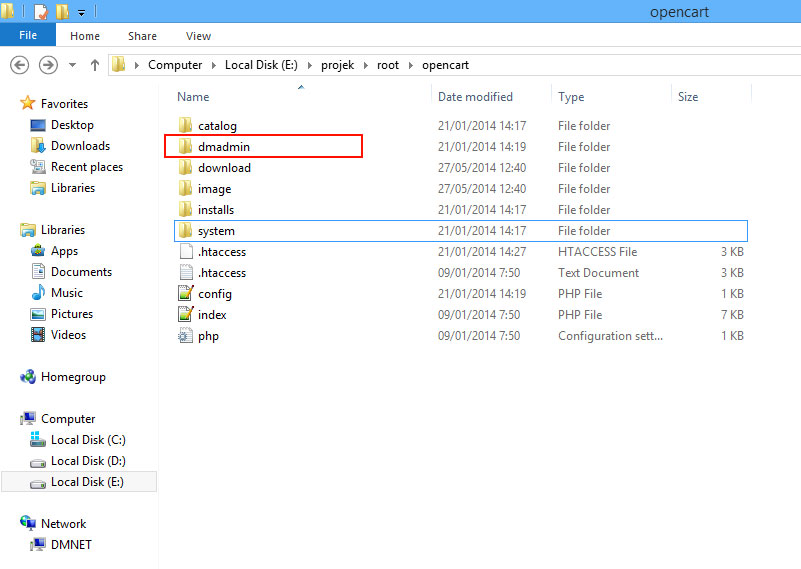The height and width of the screenshot is (569, 801).
Task: Select the system folder icon
Action: (185, 230)
